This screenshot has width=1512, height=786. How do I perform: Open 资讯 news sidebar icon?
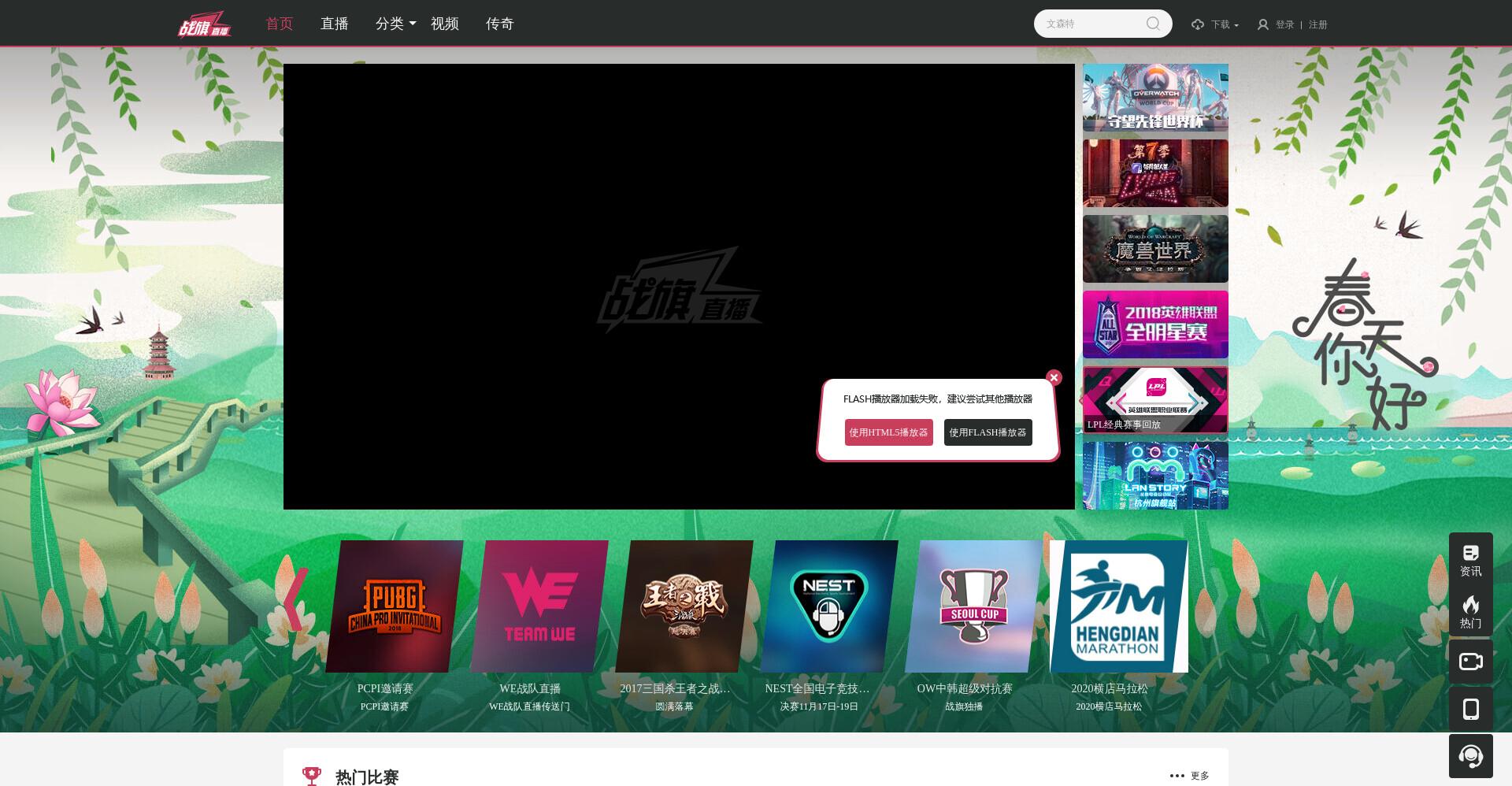[x=1471, y=560]
